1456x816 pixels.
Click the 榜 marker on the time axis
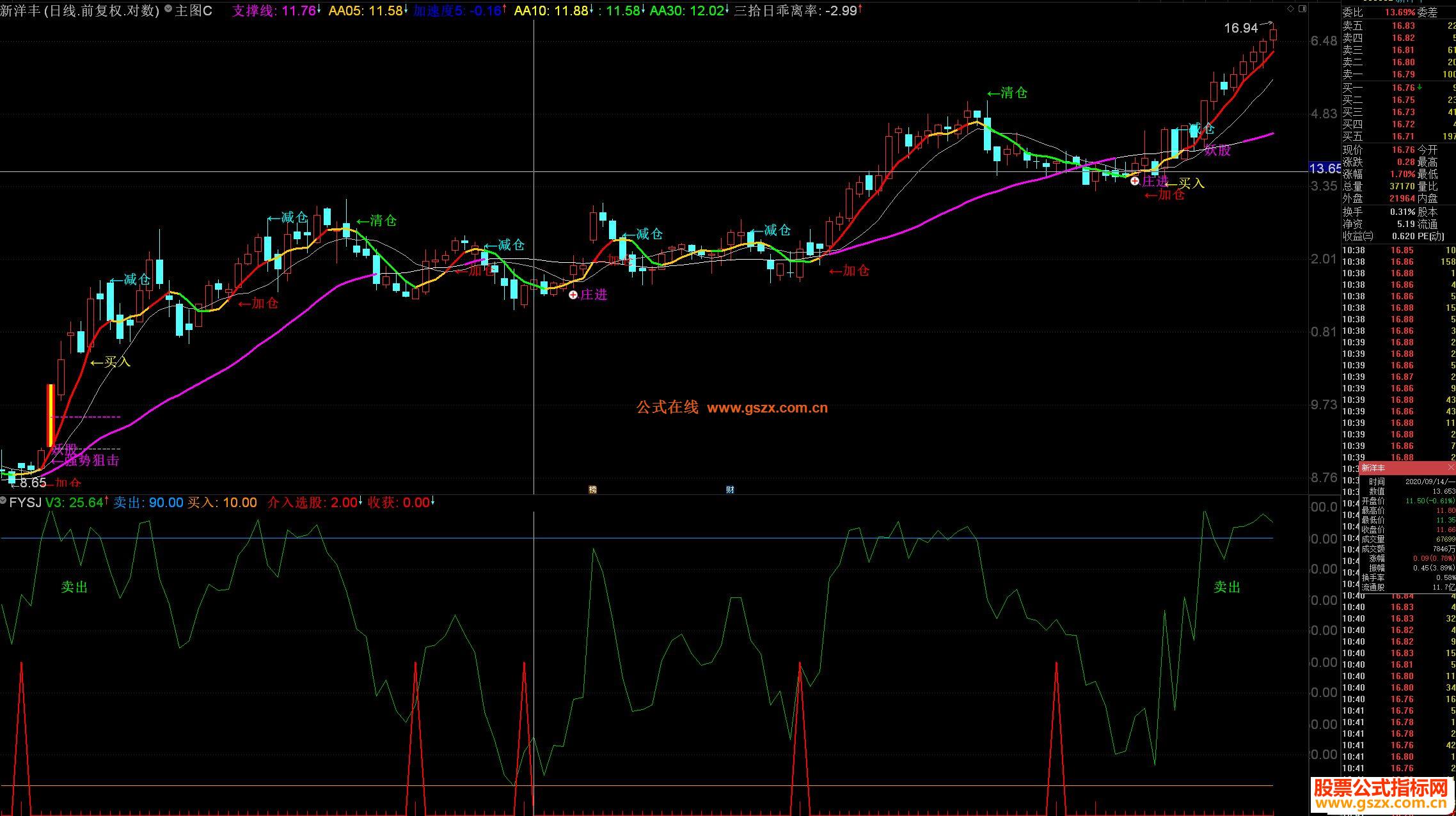coord(592,489)
